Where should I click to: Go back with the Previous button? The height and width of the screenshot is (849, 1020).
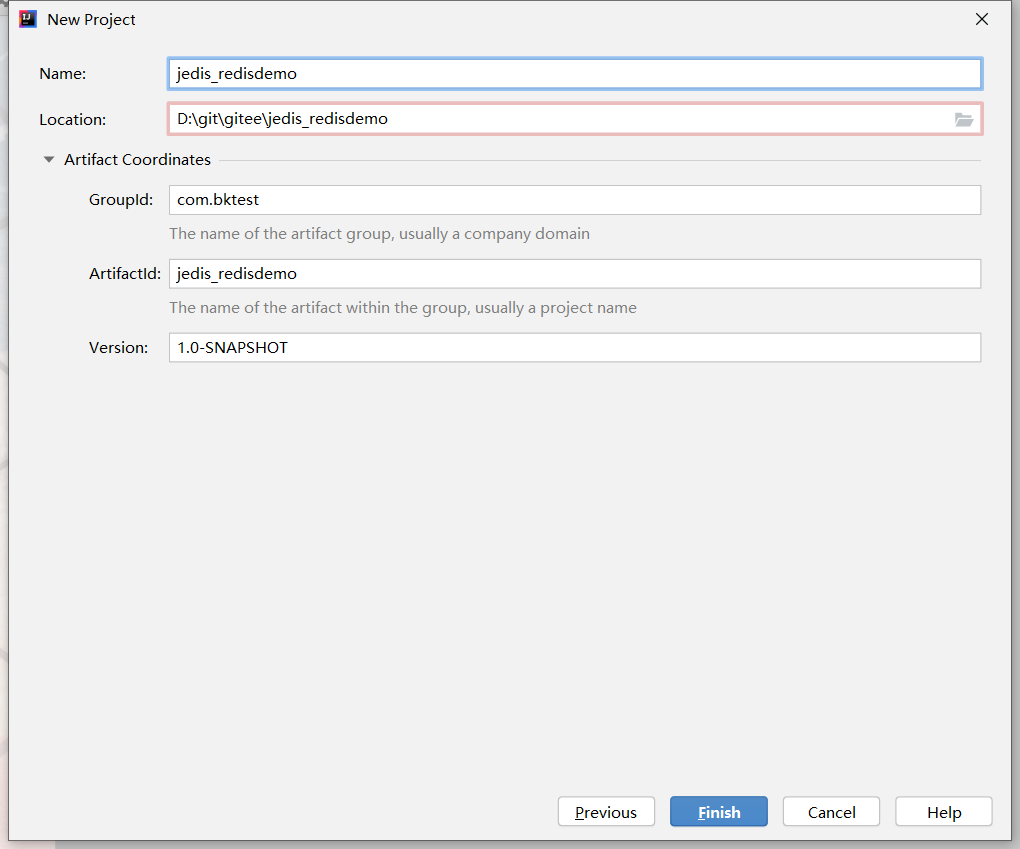click(x=606, y=812)
